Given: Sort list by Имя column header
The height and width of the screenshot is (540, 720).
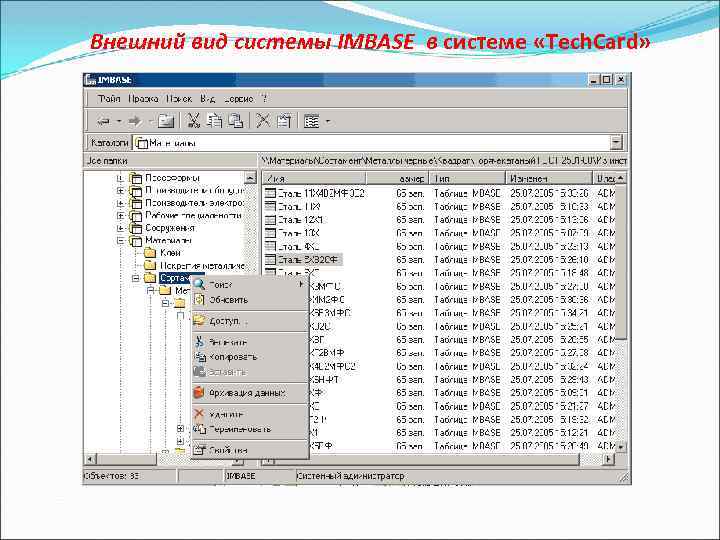Looking at the screenshot, I should tap(314, 178).
